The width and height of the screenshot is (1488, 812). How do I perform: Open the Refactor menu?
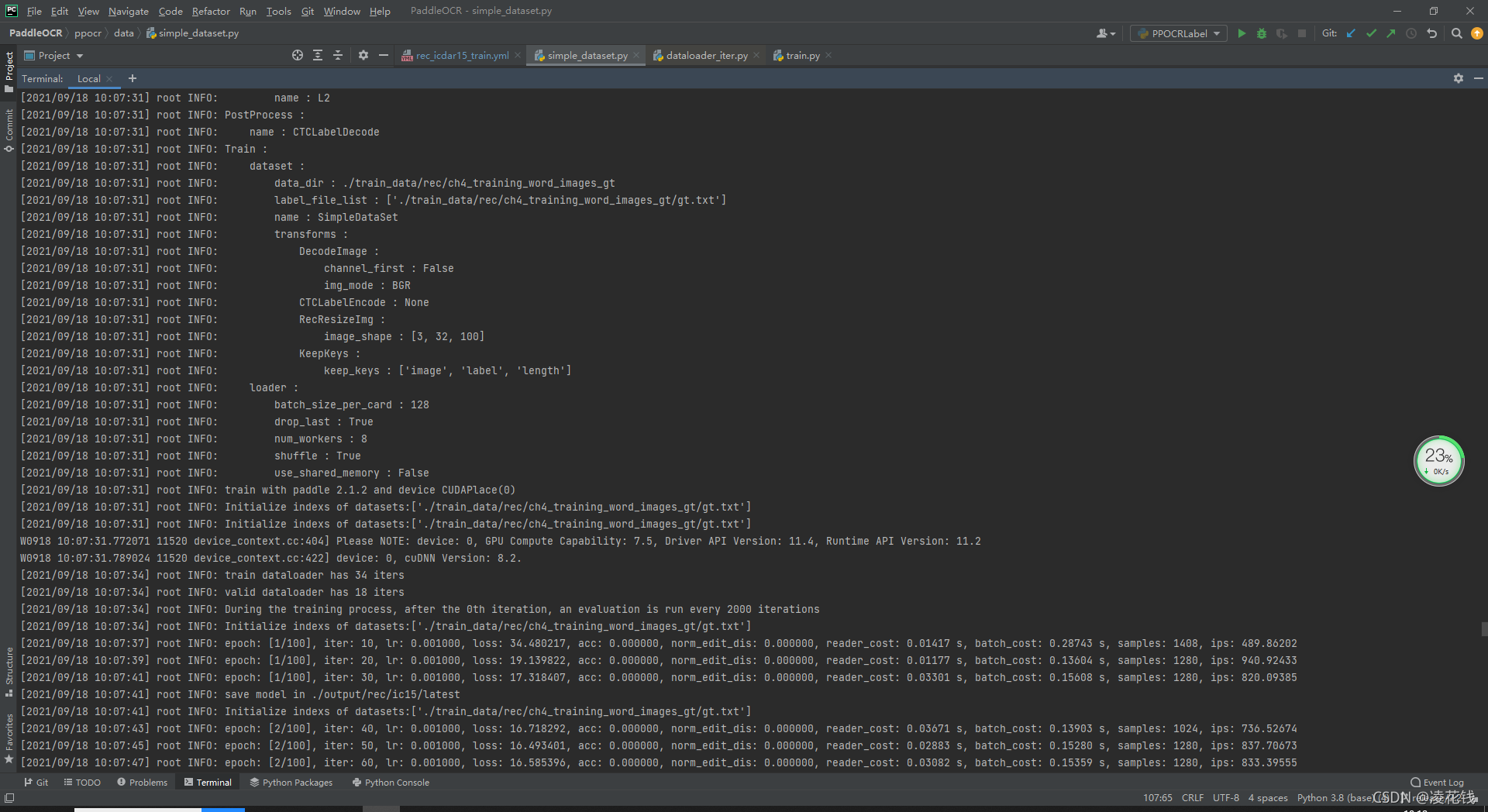click(x=211, y=11)
